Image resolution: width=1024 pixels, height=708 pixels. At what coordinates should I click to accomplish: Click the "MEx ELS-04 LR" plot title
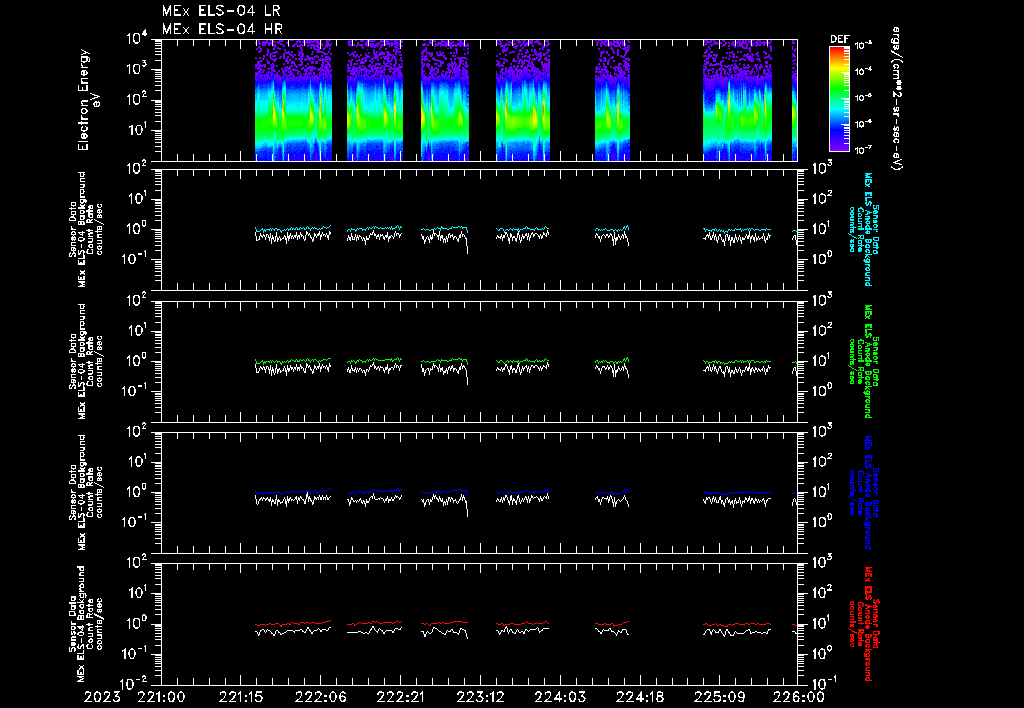(x=221, y=11)
